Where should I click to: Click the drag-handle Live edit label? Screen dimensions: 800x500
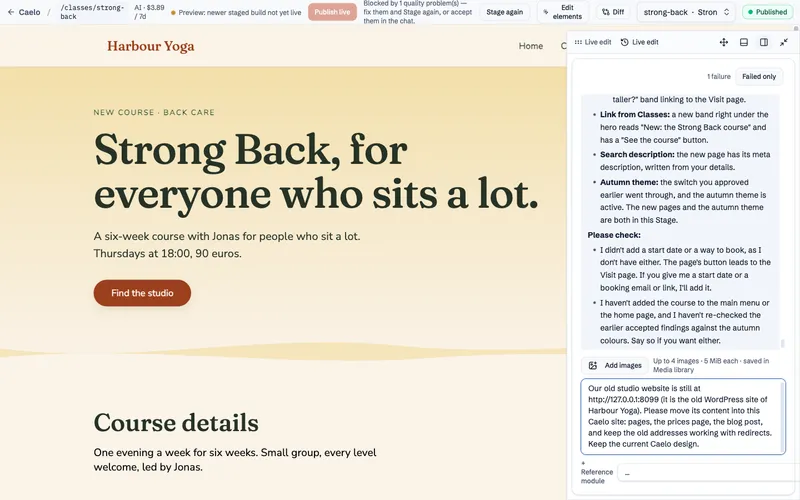(x=592, y=42)
